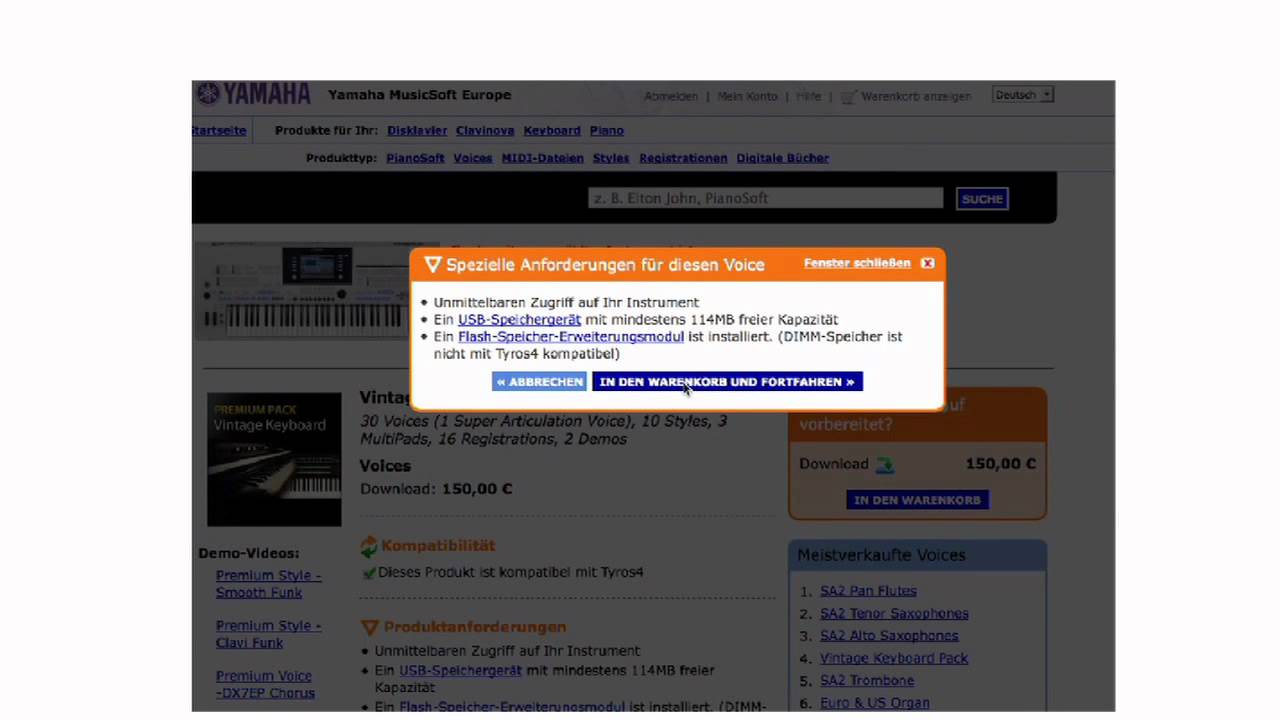This screenshot has height=720, width=1280.
Task: Open Hilfe link
Action: tap(809, 97)
